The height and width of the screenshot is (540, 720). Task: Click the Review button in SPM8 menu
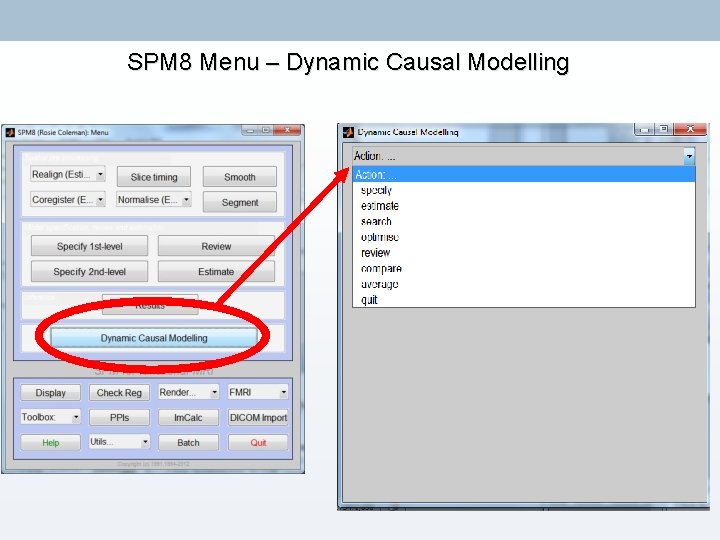[x=216, y=246]
